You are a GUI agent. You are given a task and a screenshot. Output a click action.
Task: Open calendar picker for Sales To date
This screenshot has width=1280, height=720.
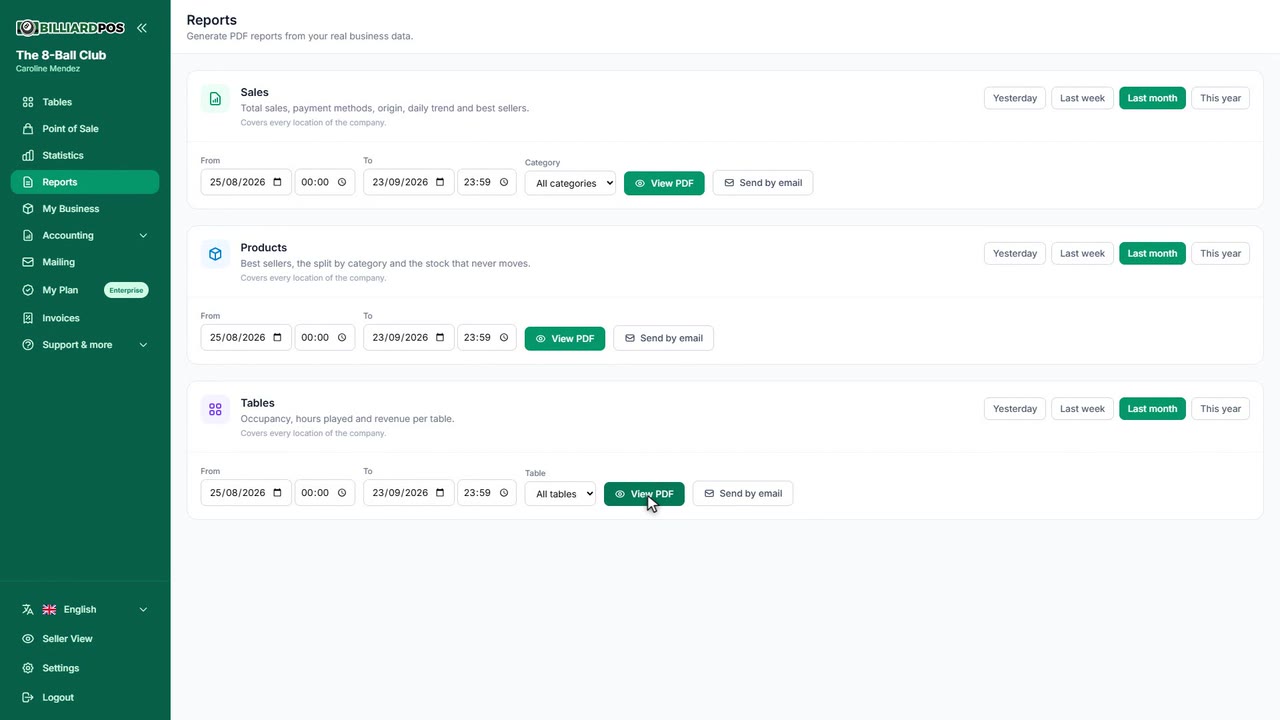tap(440, 182)
